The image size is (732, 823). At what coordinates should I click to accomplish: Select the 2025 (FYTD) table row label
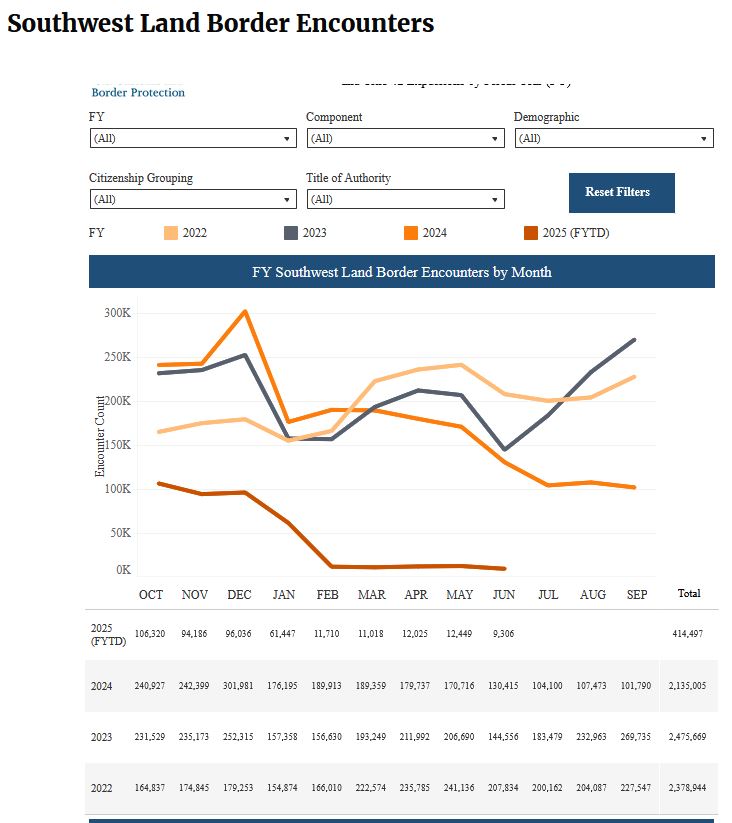[x=108, y=635]
